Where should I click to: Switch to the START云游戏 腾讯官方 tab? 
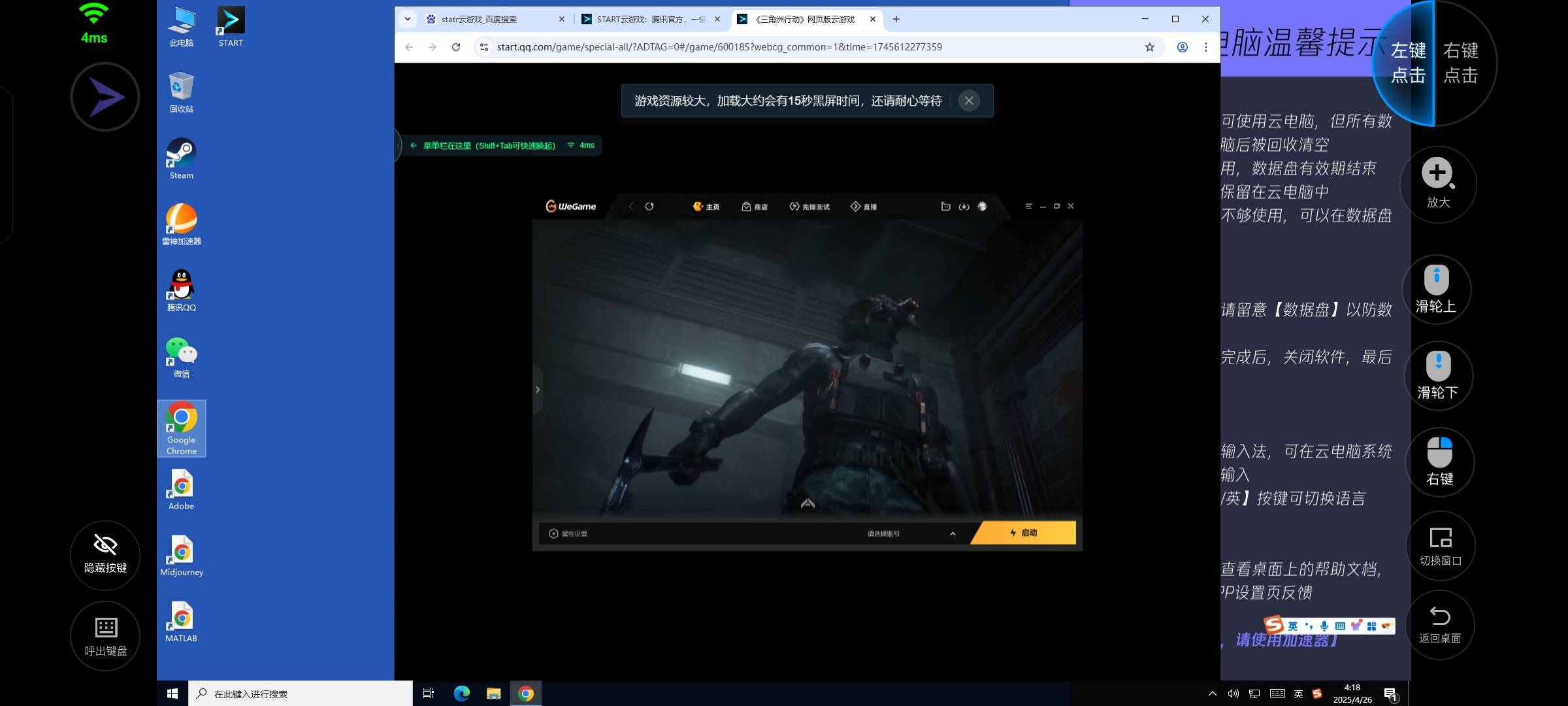pos(651,20)
